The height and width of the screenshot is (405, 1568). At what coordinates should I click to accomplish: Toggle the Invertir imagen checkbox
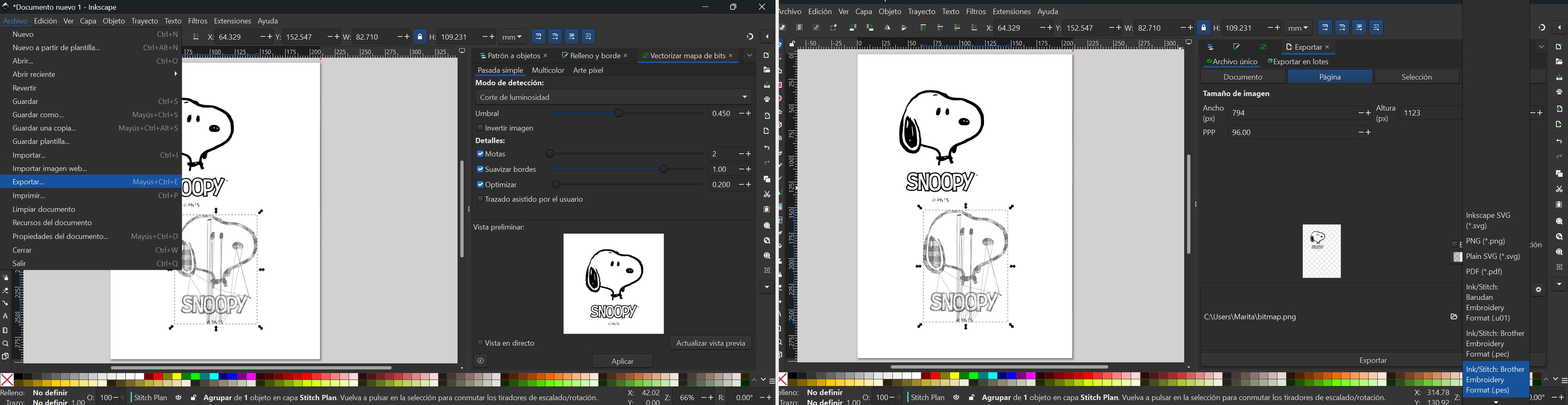(480, 128)
